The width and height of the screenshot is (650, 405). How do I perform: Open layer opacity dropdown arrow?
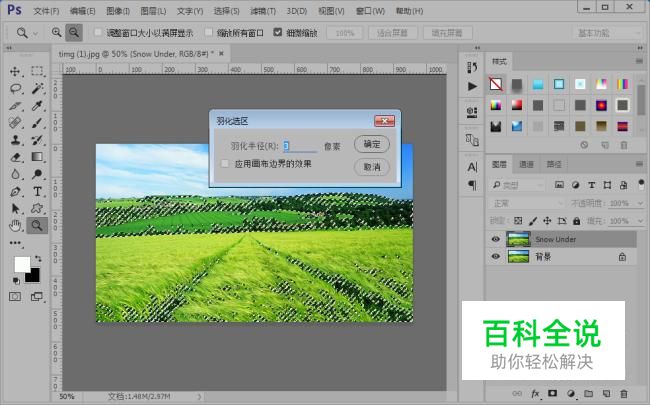coord(640,204)
